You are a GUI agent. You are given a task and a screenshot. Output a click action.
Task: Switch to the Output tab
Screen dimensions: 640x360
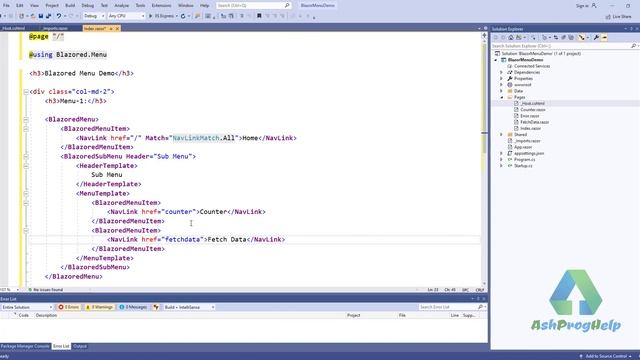click(x=80, y=346)
